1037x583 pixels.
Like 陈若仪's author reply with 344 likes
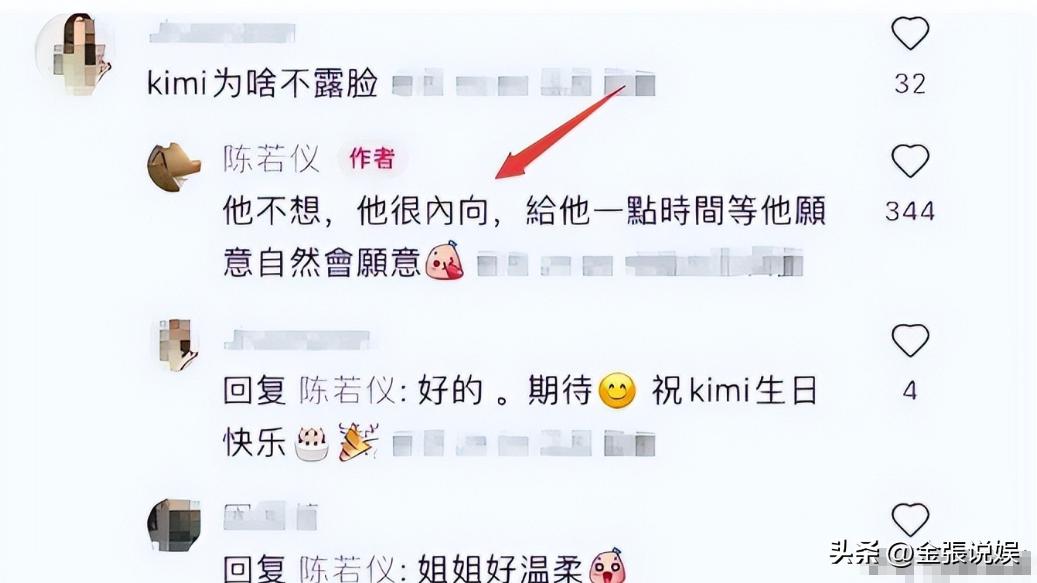910,161
